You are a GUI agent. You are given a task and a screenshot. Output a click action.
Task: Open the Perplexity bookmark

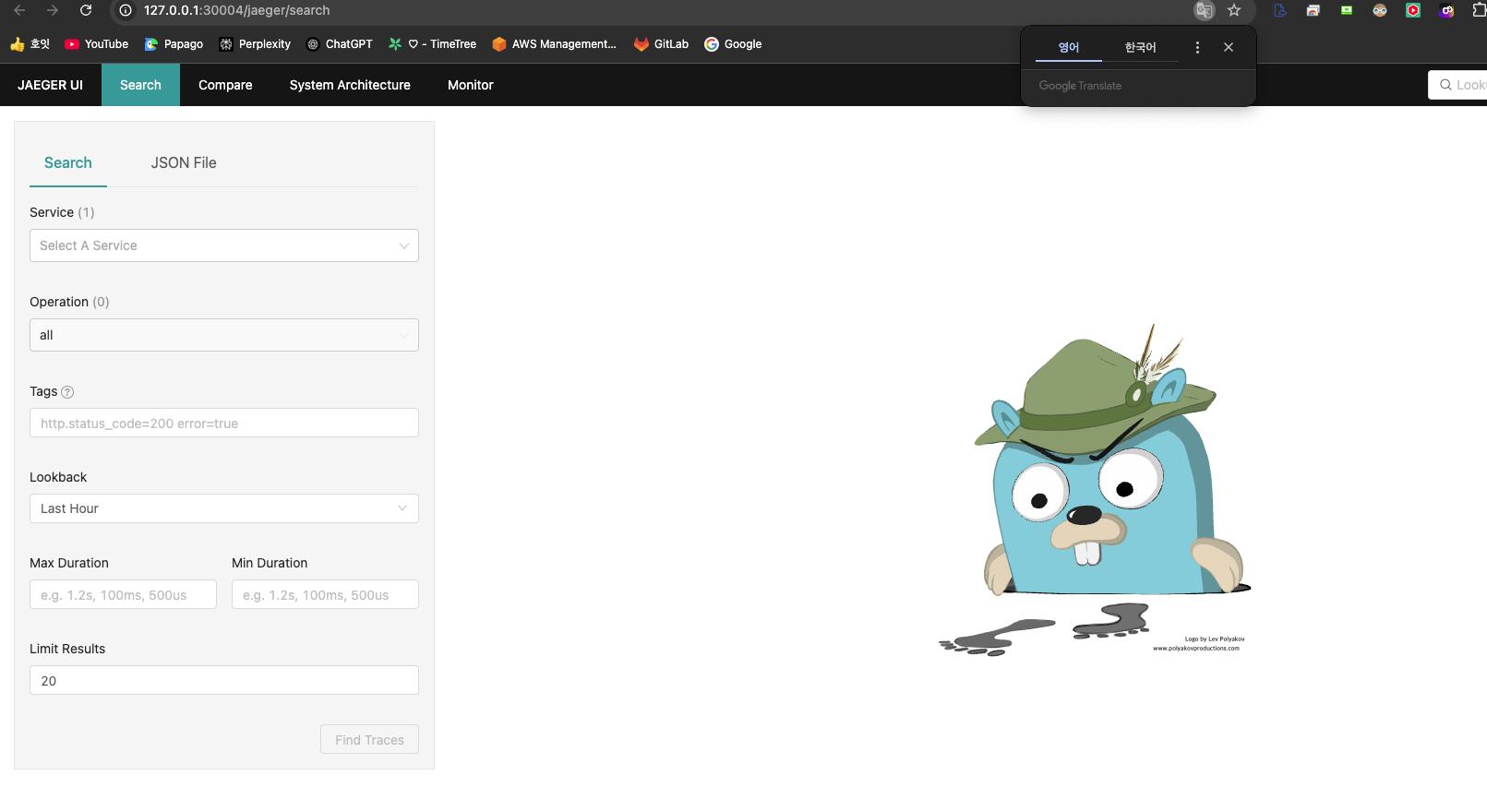[x=255, y=44]
